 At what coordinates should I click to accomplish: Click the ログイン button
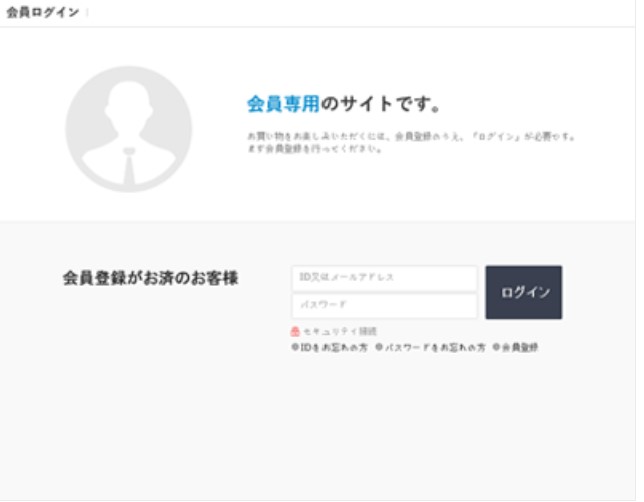click(524, 292)
